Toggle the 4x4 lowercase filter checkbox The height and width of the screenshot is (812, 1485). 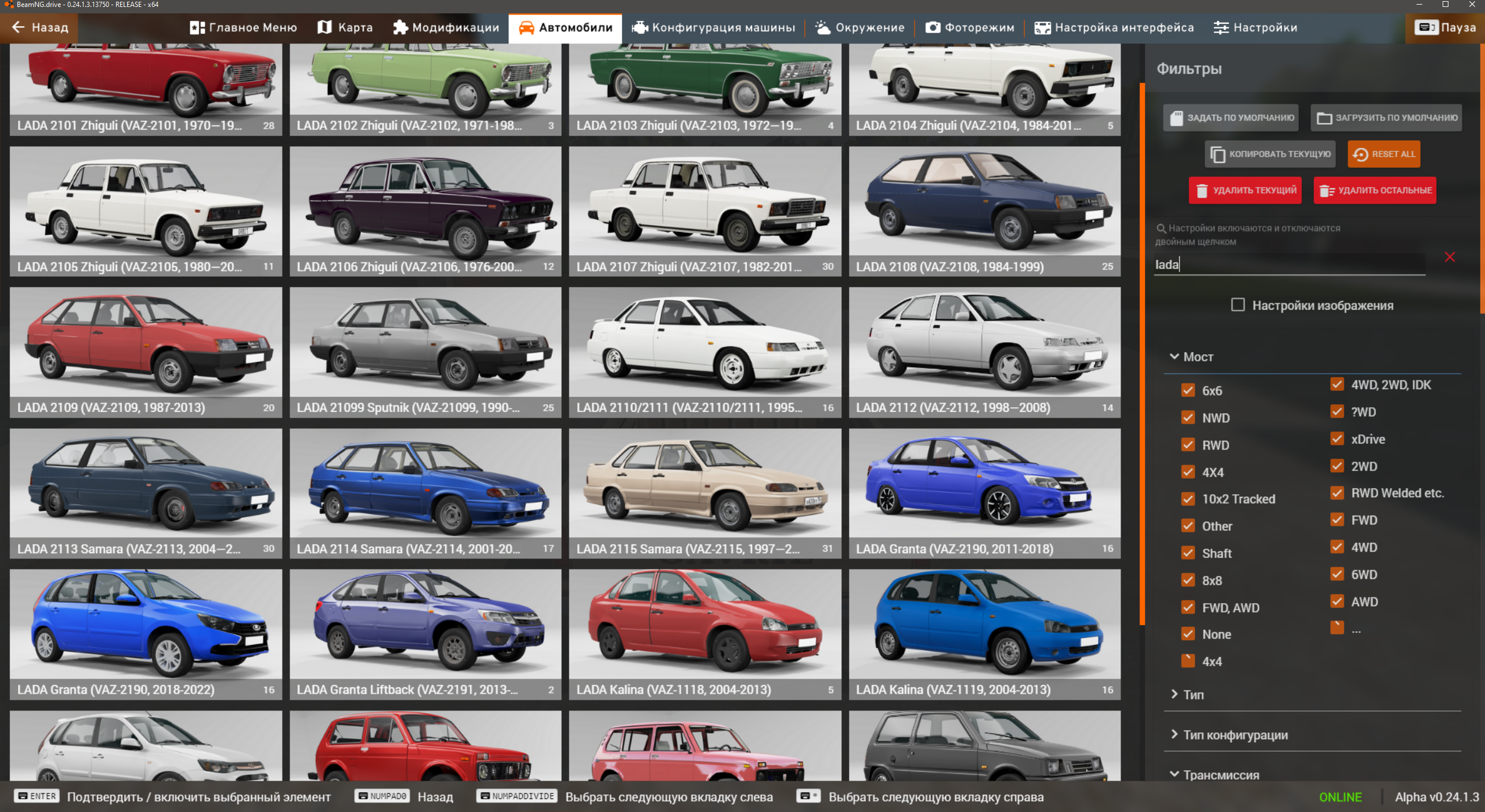(1188, 661)
